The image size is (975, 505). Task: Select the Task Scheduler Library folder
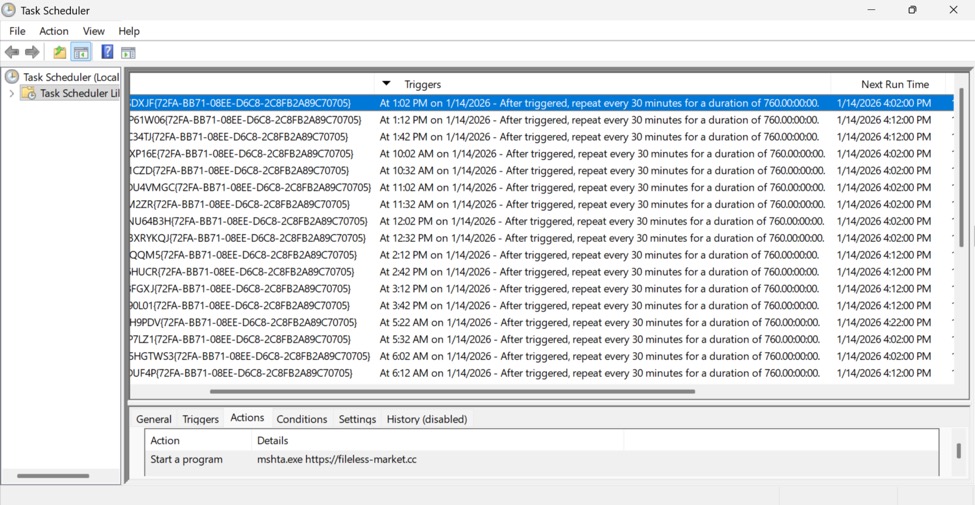(78, 93)
